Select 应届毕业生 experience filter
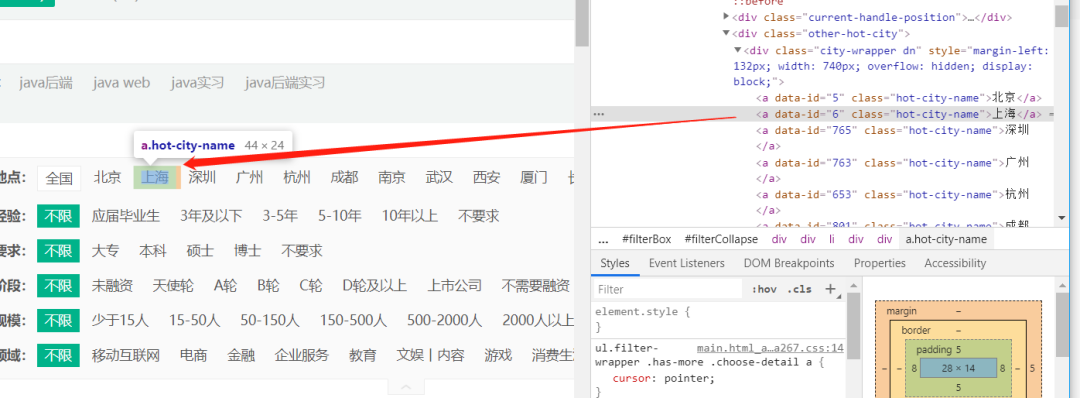Screen dimensions: 1080x398 click(125, 216)
